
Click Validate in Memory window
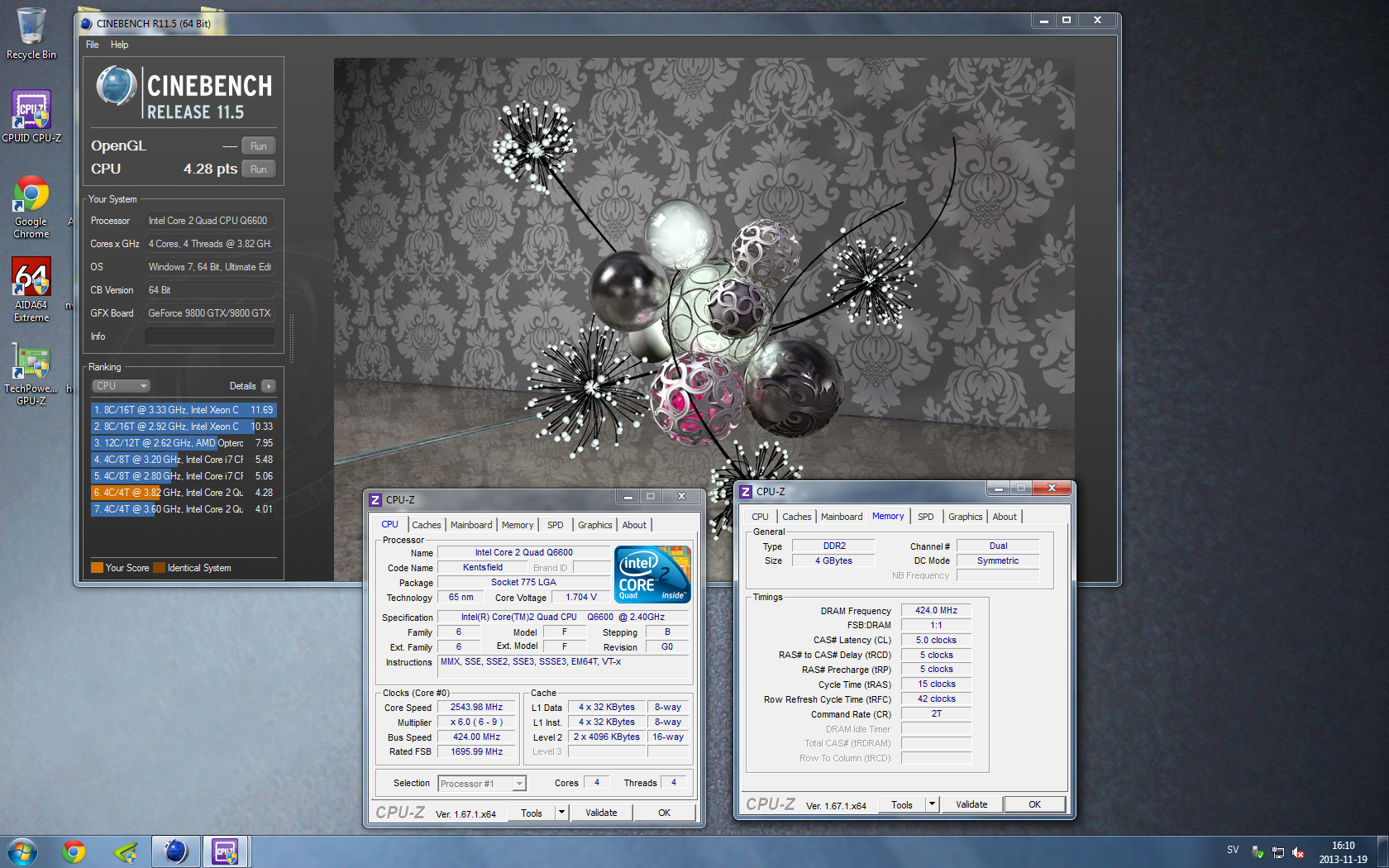click(971, 804)
